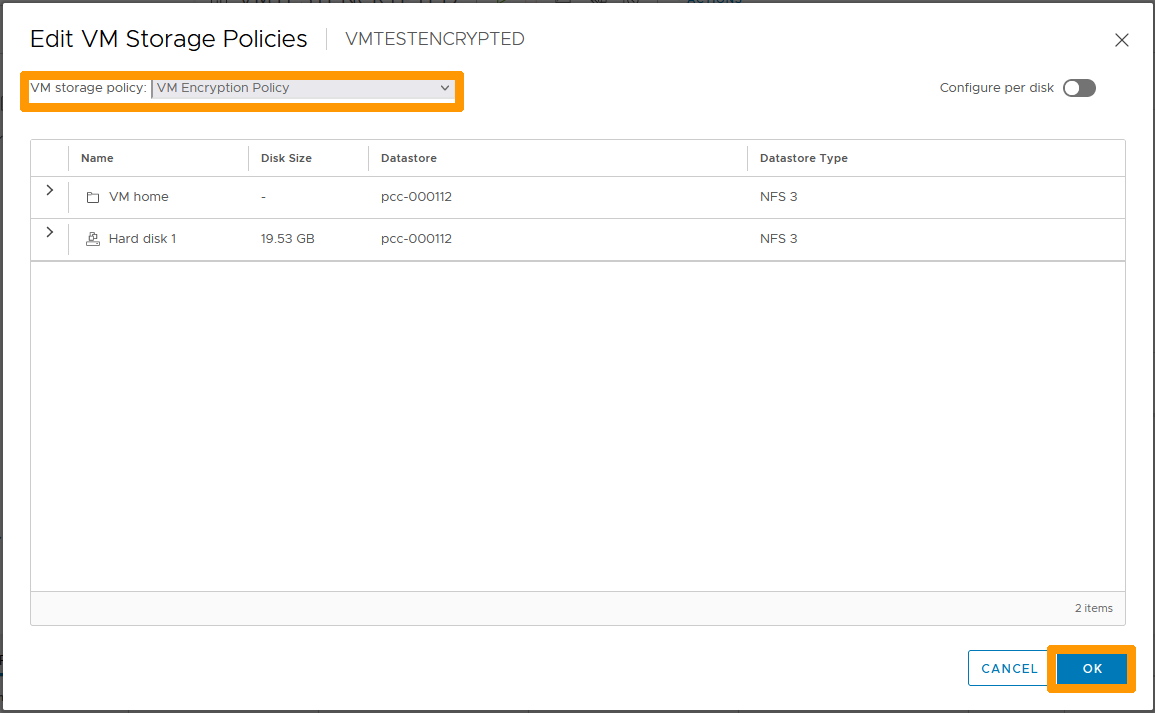
Task: Click the 2 items count label
Action: coord(1094,608)
